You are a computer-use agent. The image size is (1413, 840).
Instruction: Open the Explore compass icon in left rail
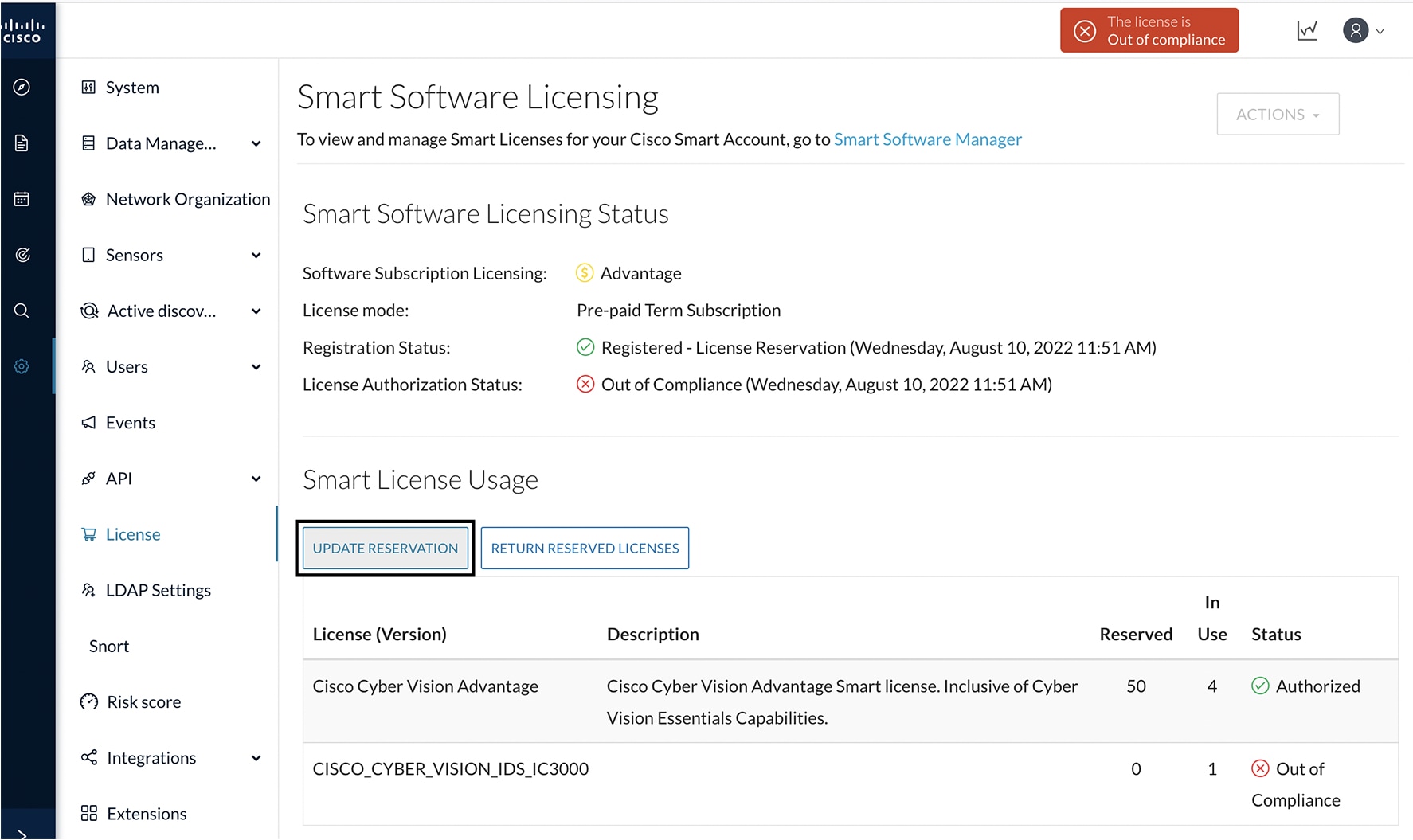click(22, 88)
